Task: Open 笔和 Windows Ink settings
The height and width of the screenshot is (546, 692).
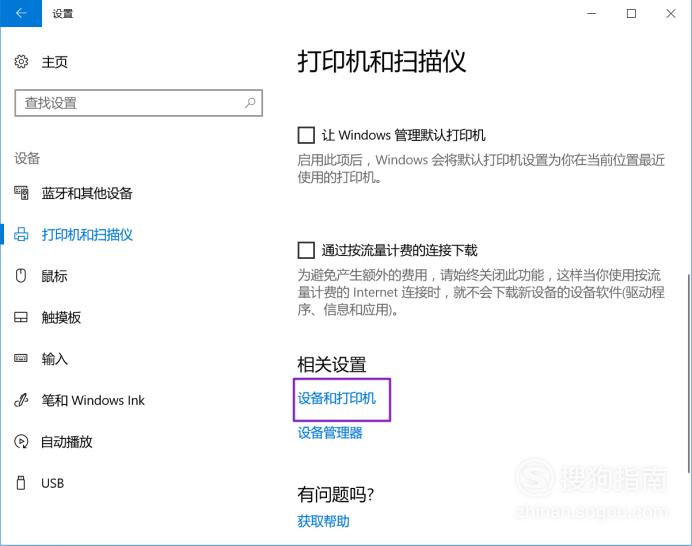Action: pyautogui.click(x=93, y=400)
